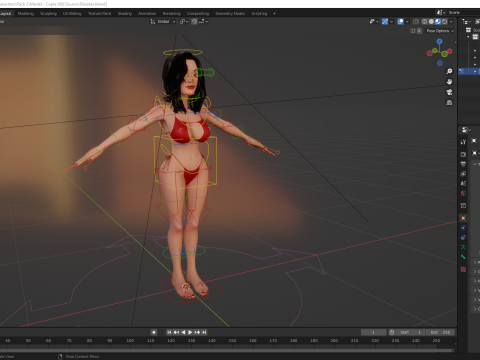Screen dimensions: 480x360
Task: Open the outliner display mode dropdown
Action: [x=466, y=21]
